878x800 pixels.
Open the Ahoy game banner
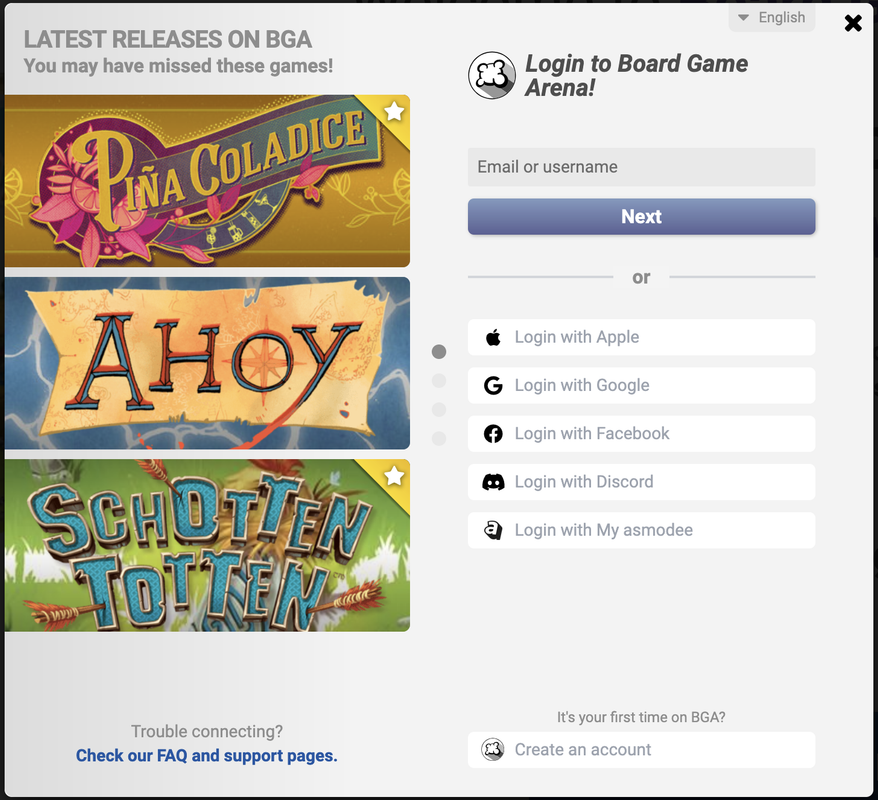click(x=207, y=363)
